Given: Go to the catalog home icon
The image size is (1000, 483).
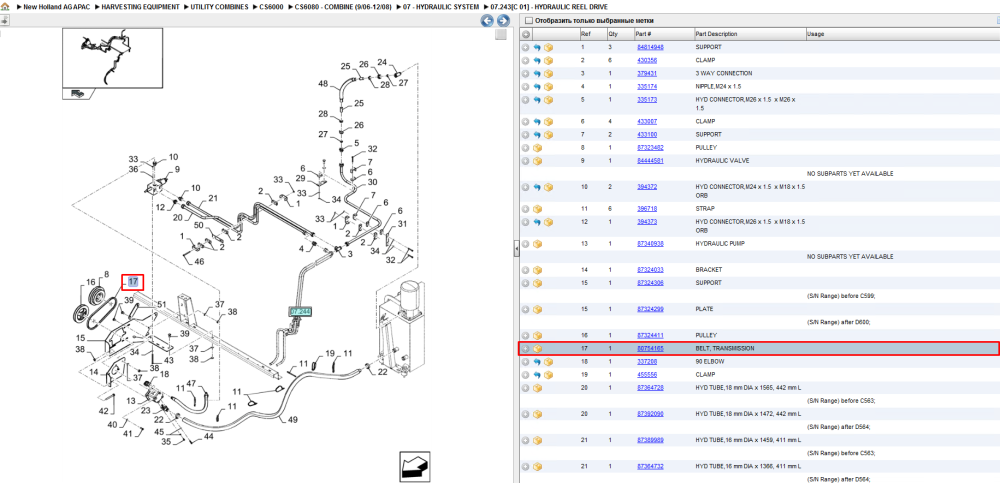Looking at the screenshot, I should [x=4, y=6].
